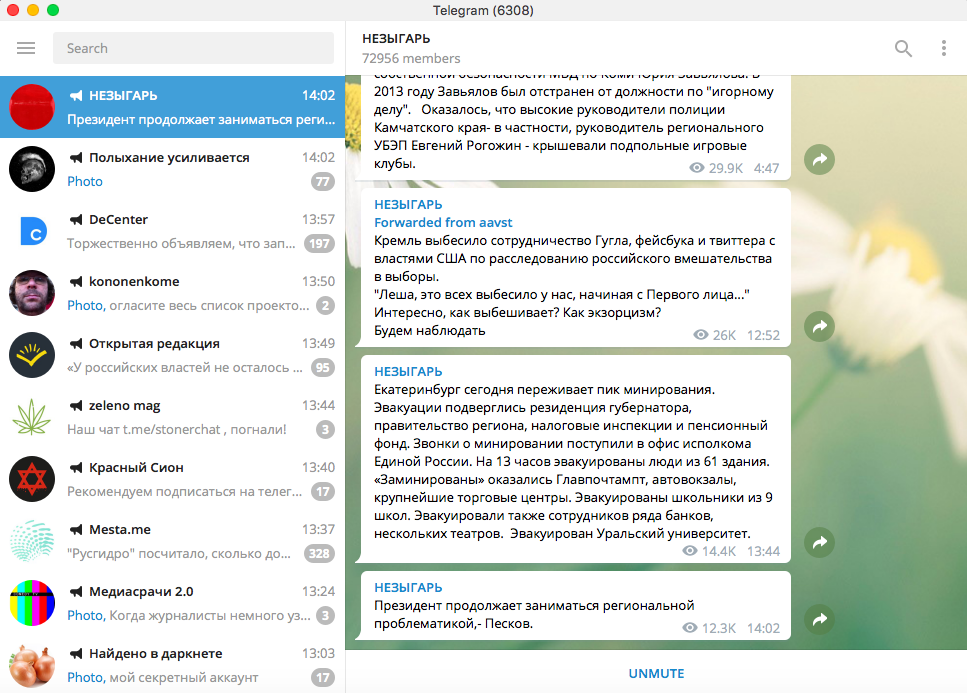Viewport: 967px width, 693px height.
Task: Click the 2 unread badge on kononenkome
Action: click(x=326, y=305)
